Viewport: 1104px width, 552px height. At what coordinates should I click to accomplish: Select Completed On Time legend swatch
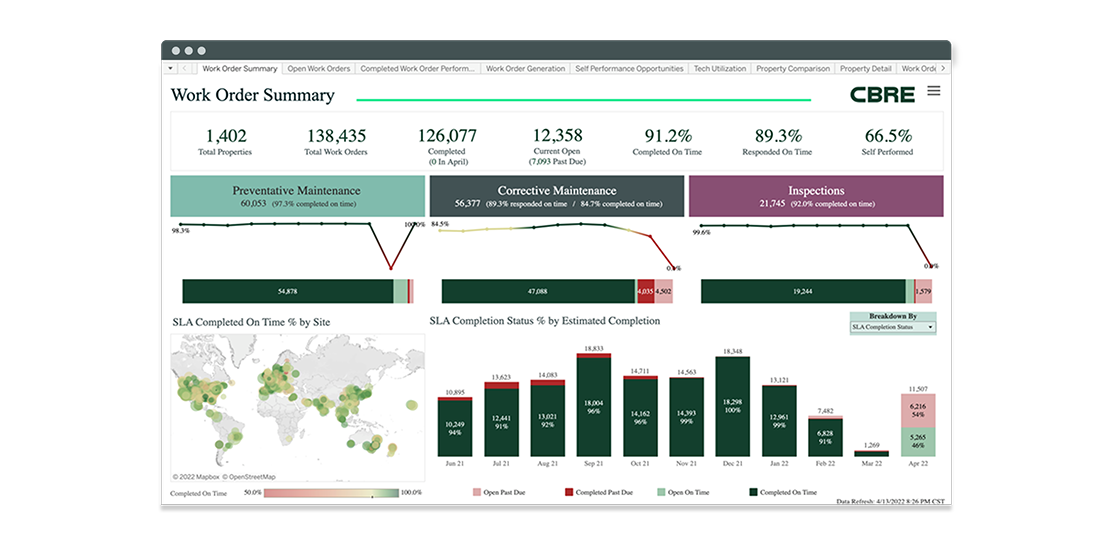point(753,493)
